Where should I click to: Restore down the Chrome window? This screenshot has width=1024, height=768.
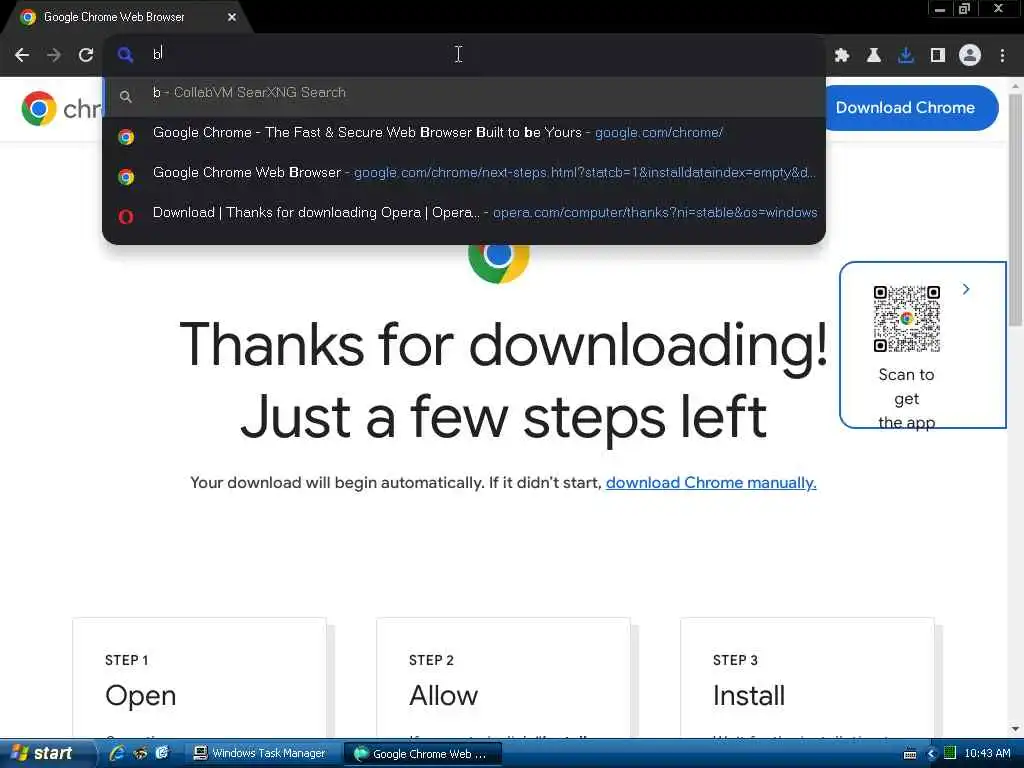pyautogui.click(x=964, y=9)
